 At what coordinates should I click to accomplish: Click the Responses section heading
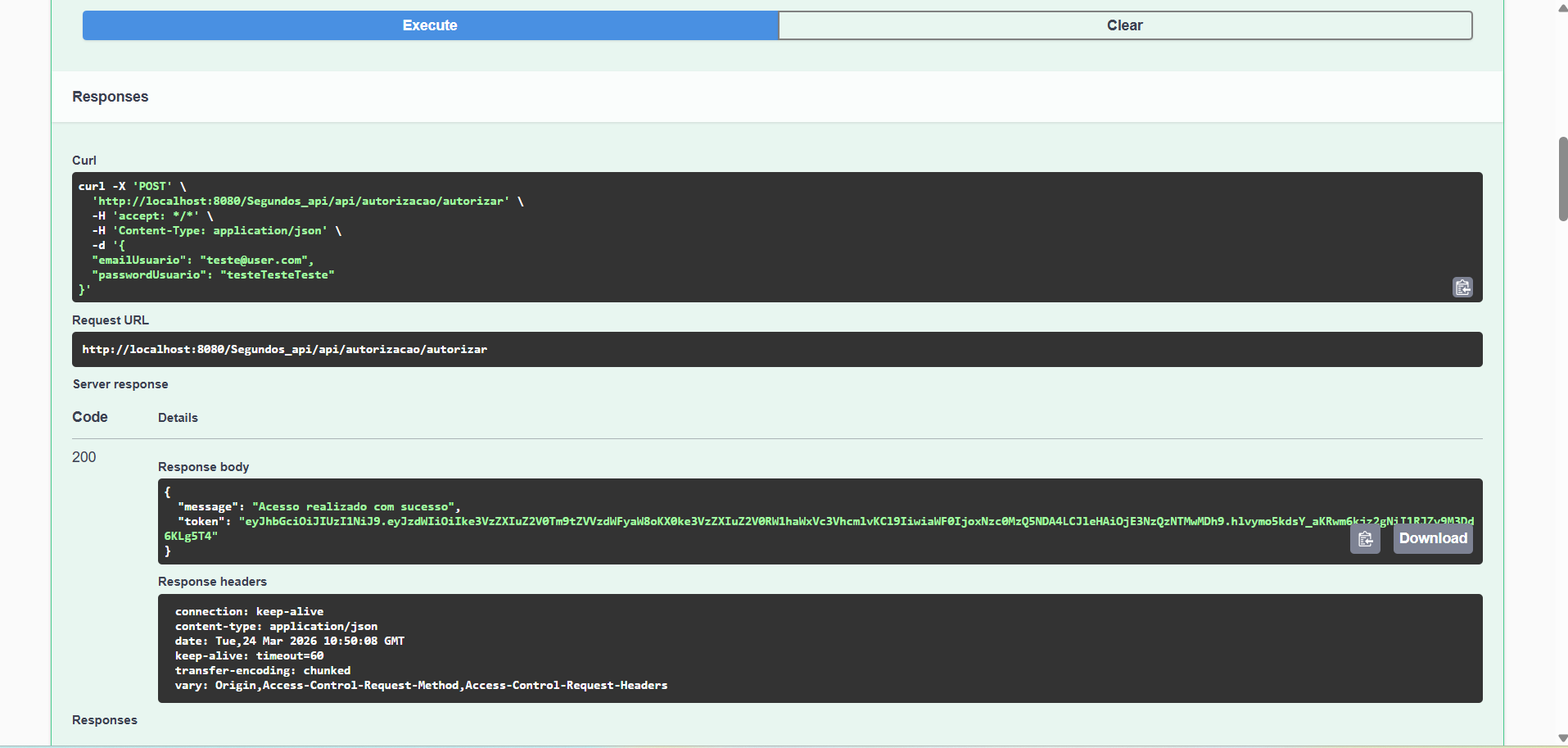pyautogui.click(x=110, y=97)
